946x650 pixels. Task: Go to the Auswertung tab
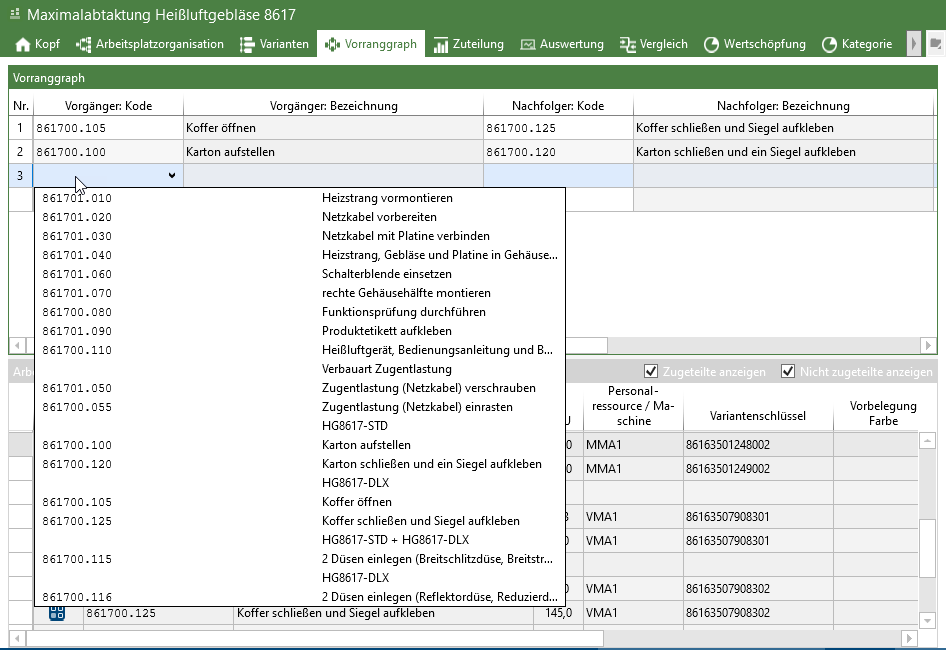562,44
